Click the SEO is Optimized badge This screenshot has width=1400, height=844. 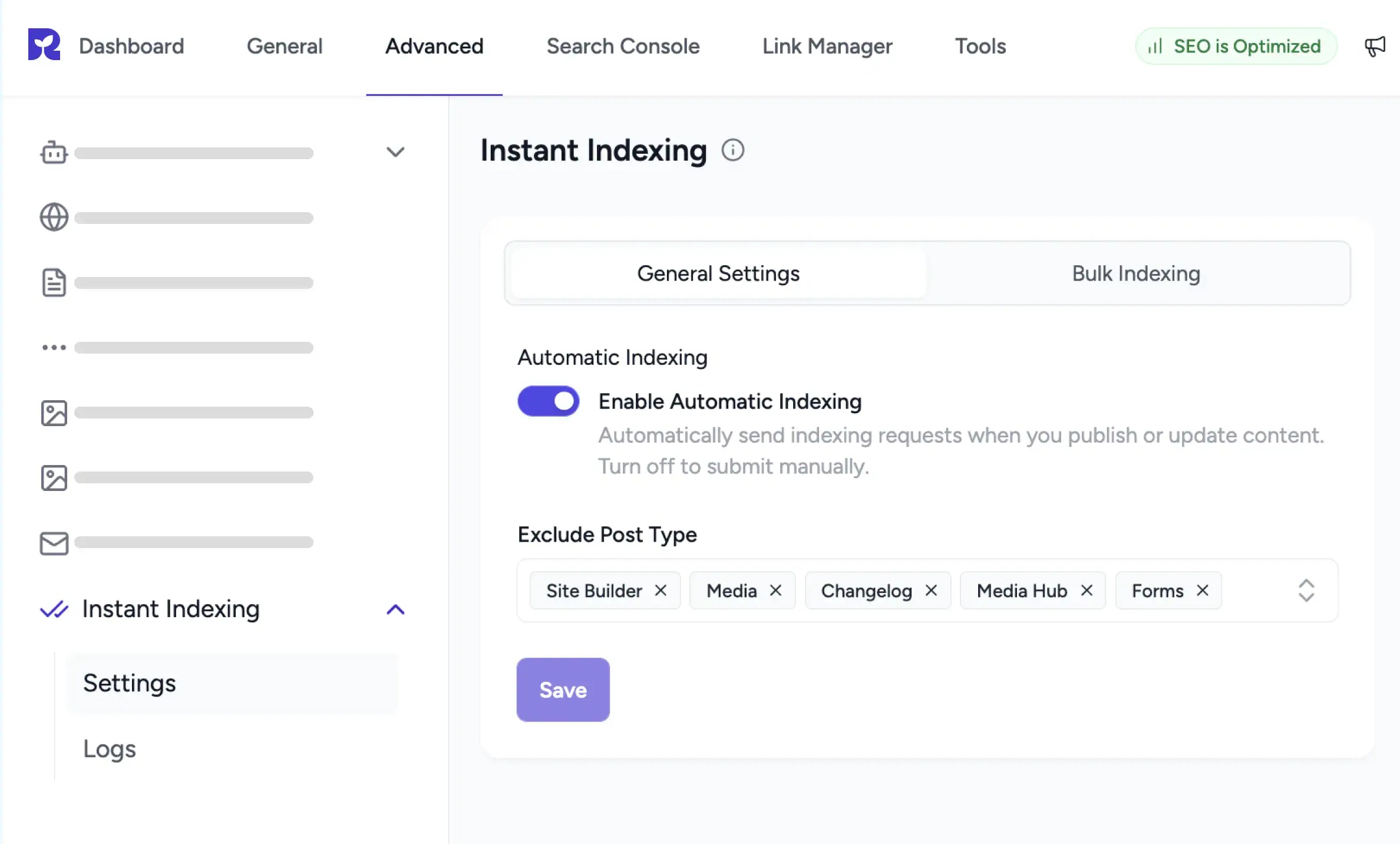coord(1236,46)
